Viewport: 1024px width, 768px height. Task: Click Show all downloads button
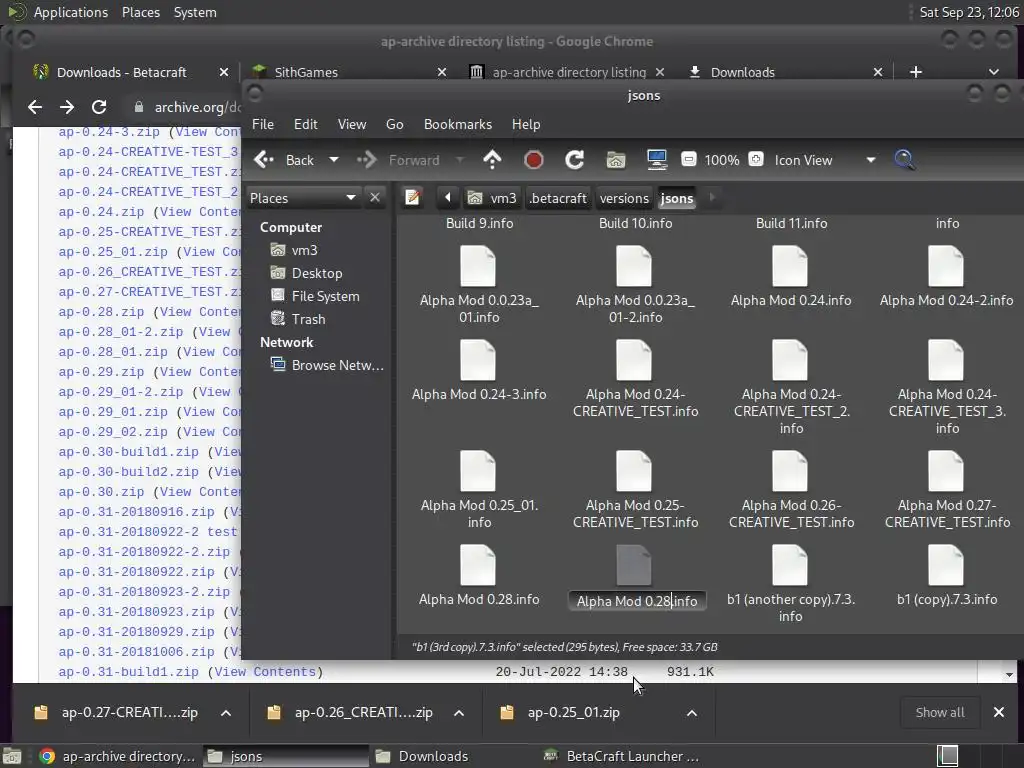click(x=940, y=712)
